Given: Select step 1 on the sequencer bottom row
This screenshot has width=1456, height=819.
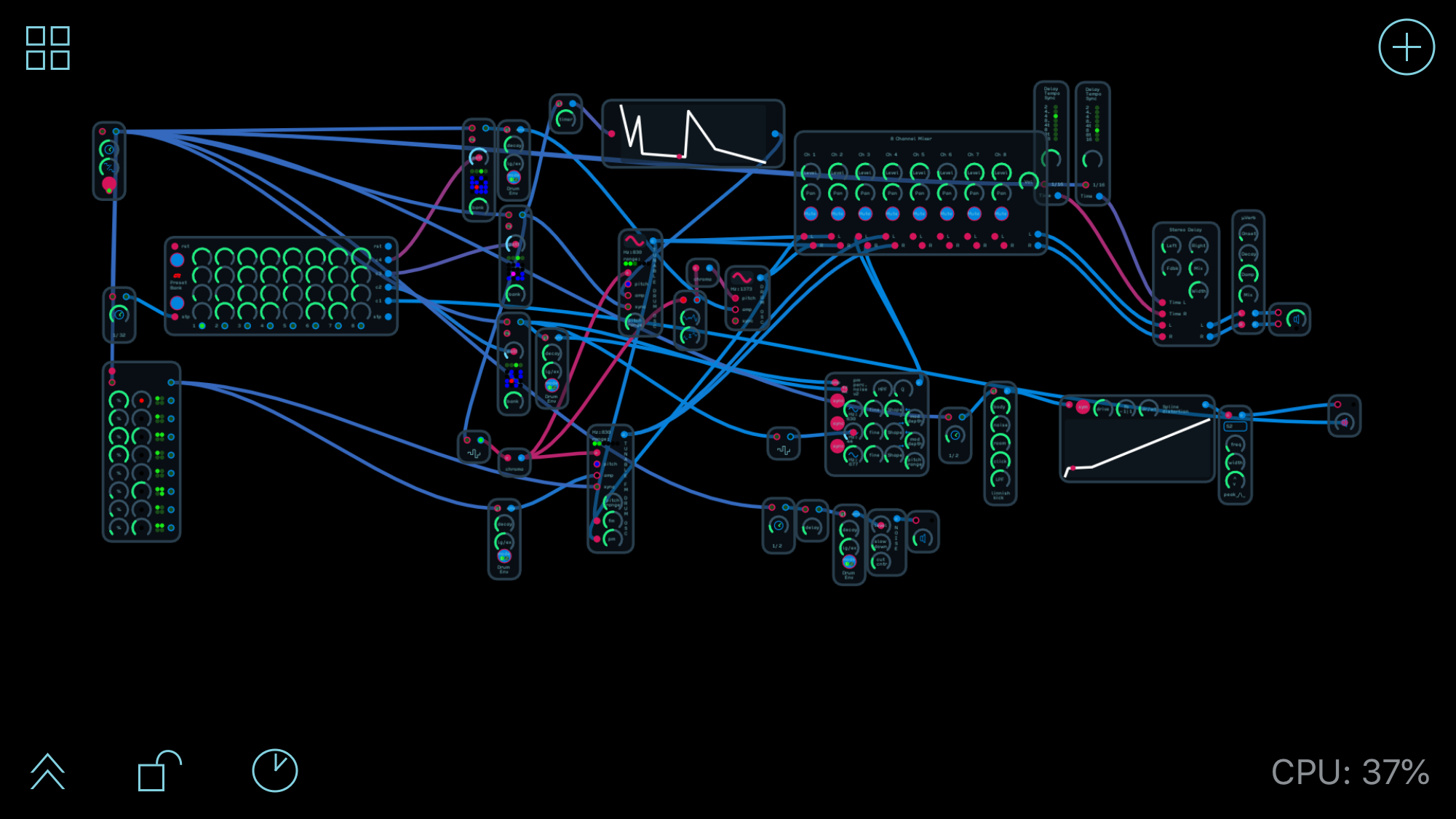Looking at the screenshot, I should (x=202, y=325).
